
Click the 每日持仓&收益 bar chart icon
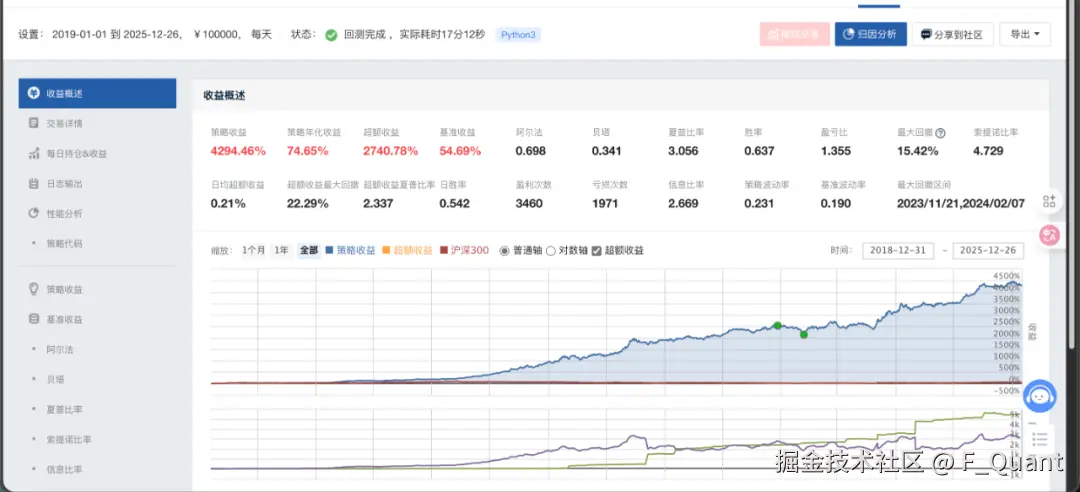(x=34, y=154)
